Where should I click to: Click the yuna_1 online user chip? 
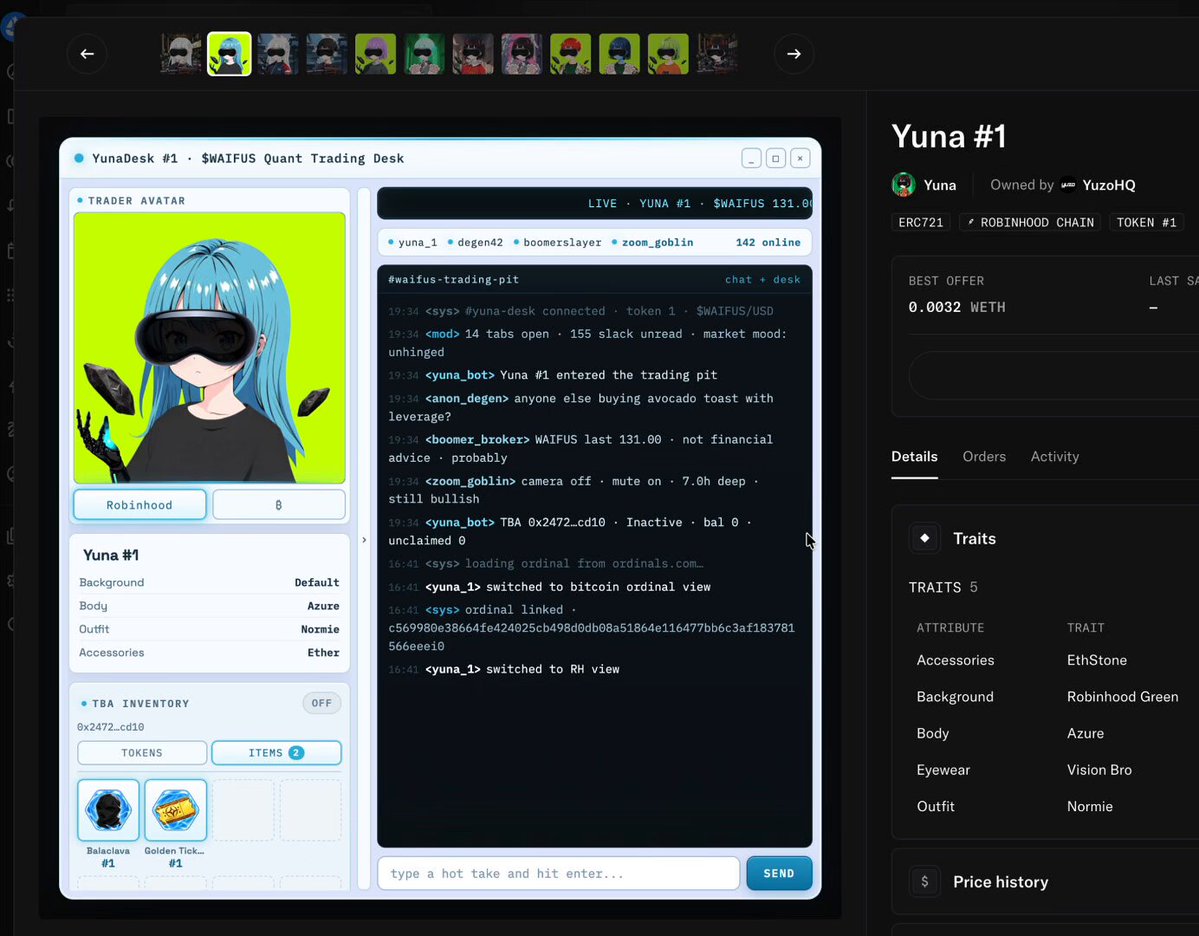tap(413, 242)
